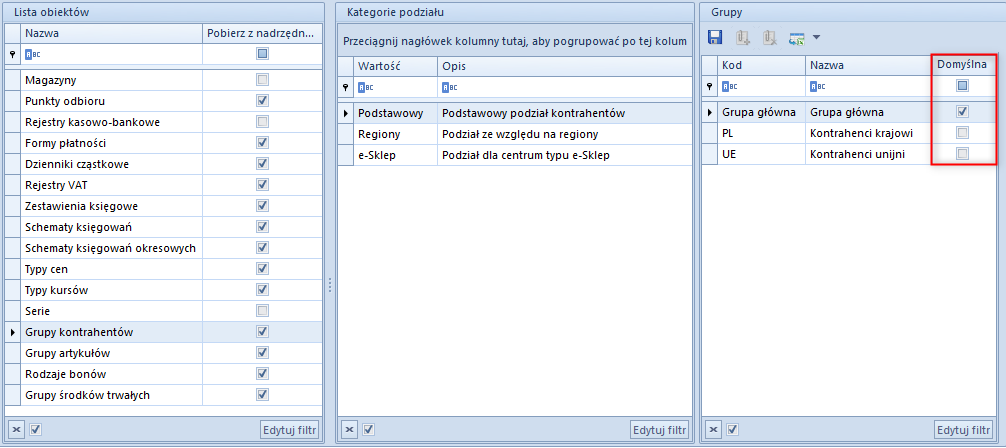Click the attach-add paperclip icon in Grupy
Viewport: 1006px width, 448px height.
tap(743, 38)
